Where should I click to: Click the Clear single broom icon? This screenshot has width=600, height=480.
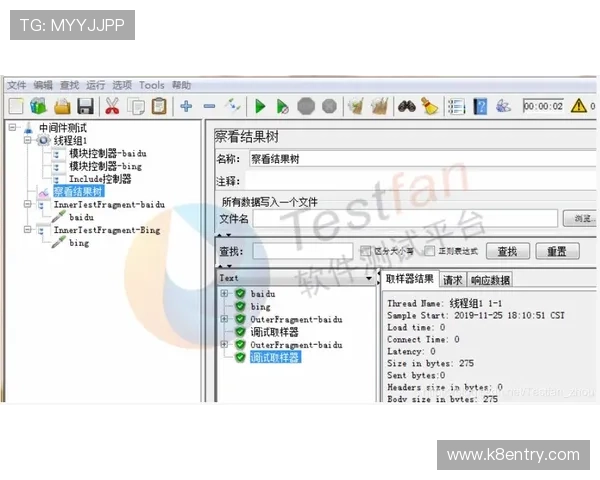(356, 106)
